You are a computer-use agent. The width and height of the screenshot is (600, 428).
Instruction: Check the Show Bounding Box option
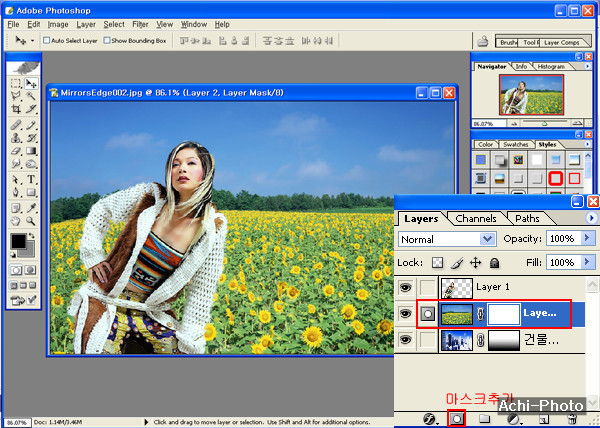pyautogui.click(x=106, y=41)
